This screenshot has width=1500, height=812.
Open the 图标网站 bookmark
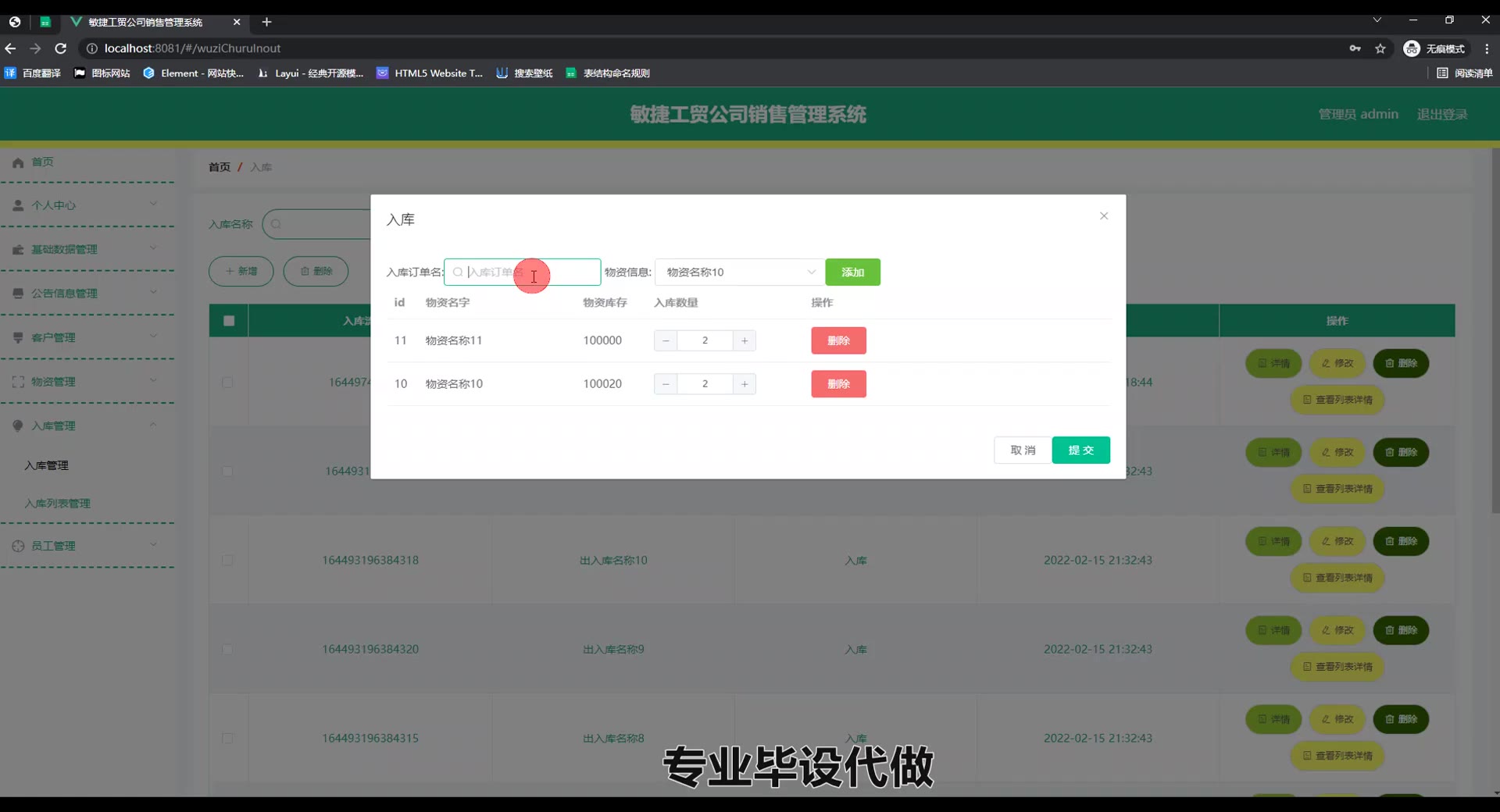click(102, 73)
